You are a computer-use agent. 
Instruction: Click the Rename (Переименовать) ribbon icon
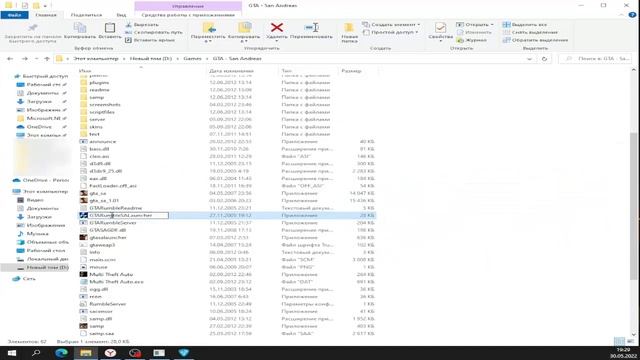pos(311,28)
